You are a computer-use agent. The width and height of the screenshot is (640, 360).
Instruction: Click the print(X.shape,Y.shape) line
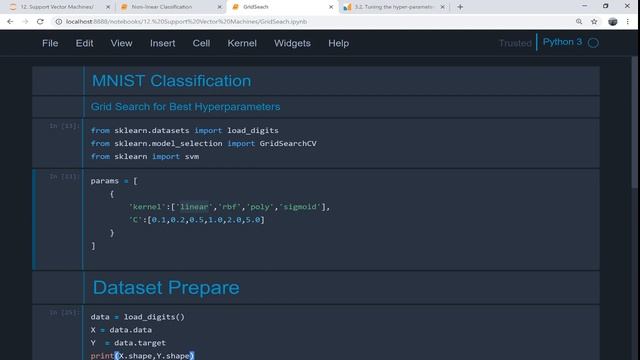(142, 356)
